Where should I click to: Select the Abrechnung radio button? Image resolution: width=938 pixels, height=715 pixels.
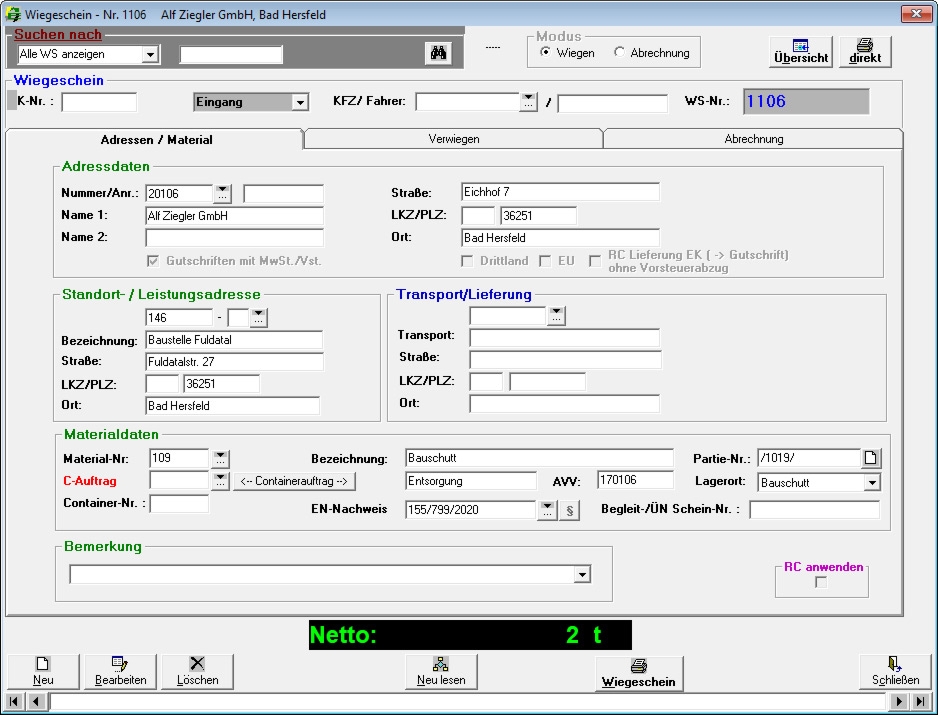click(x=620, y=53)
